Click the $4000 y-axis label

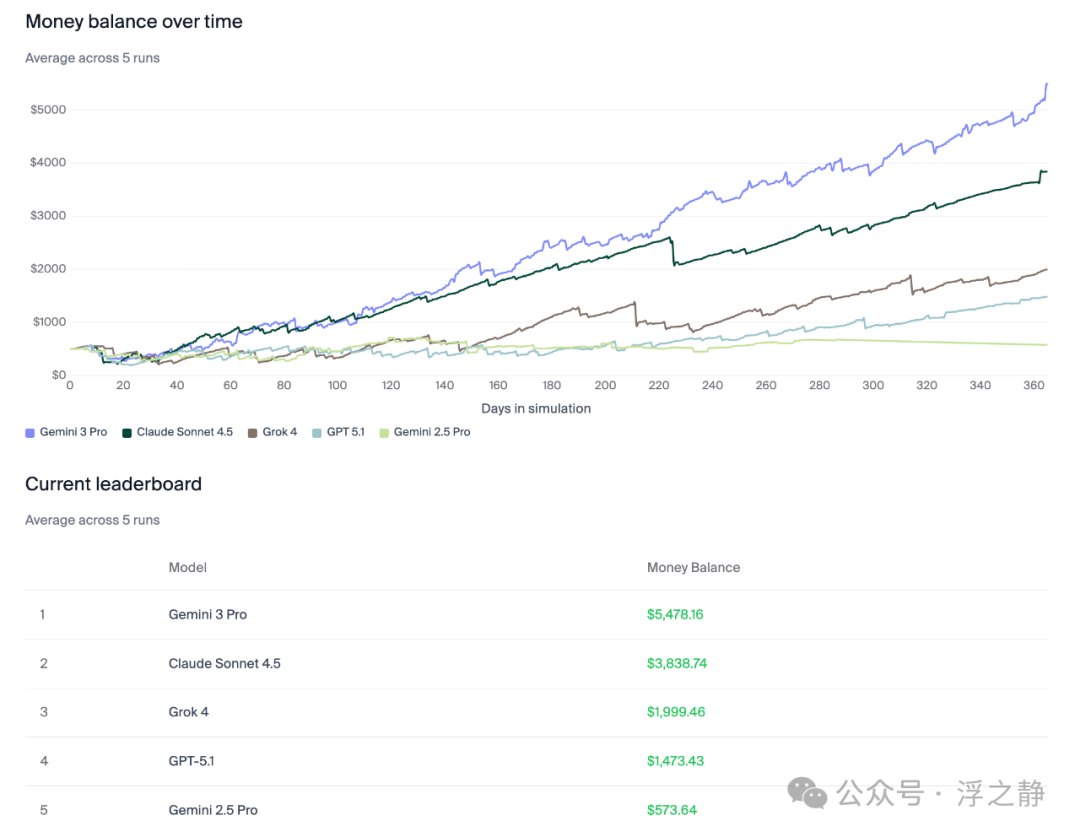48,163
